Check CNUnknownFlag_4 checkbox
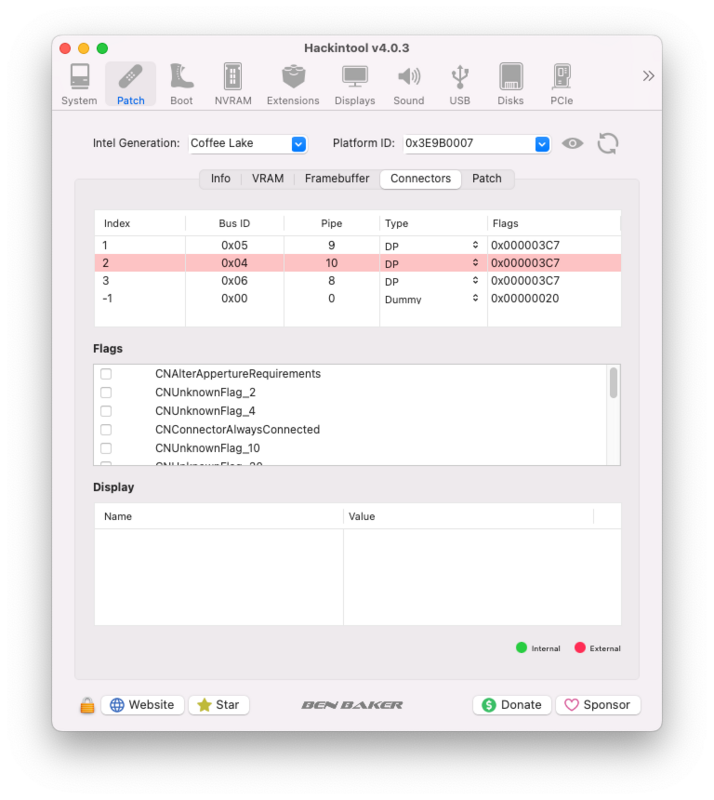The width and height of the screenshot is (714, 800). pyautogui.click(x=106, y=411)
